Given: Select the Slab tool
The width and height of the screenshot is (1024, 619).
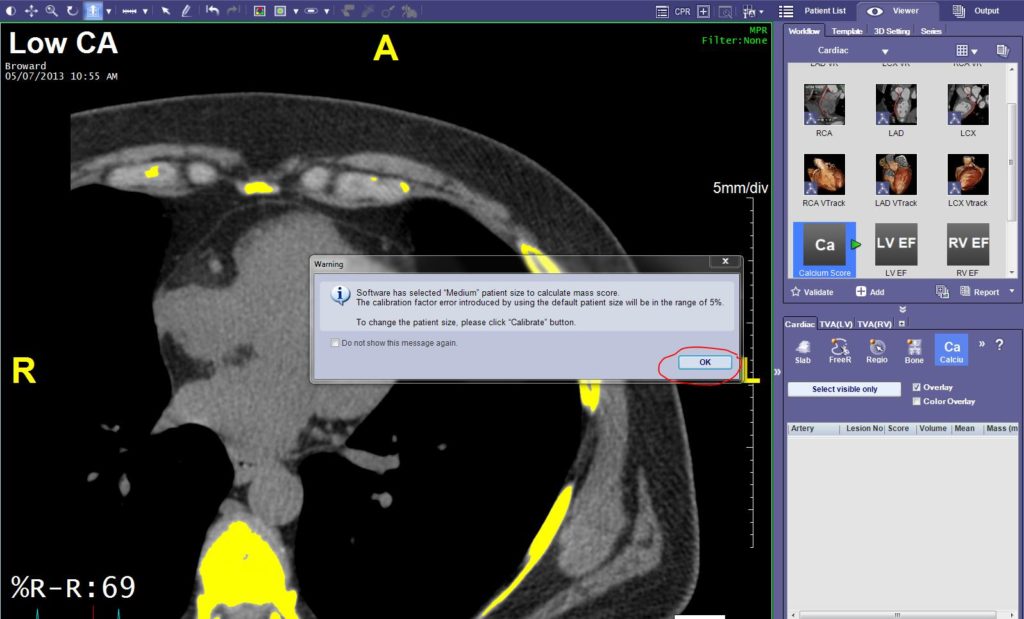Looking at the screenshot, I should (x=803, y=351).
